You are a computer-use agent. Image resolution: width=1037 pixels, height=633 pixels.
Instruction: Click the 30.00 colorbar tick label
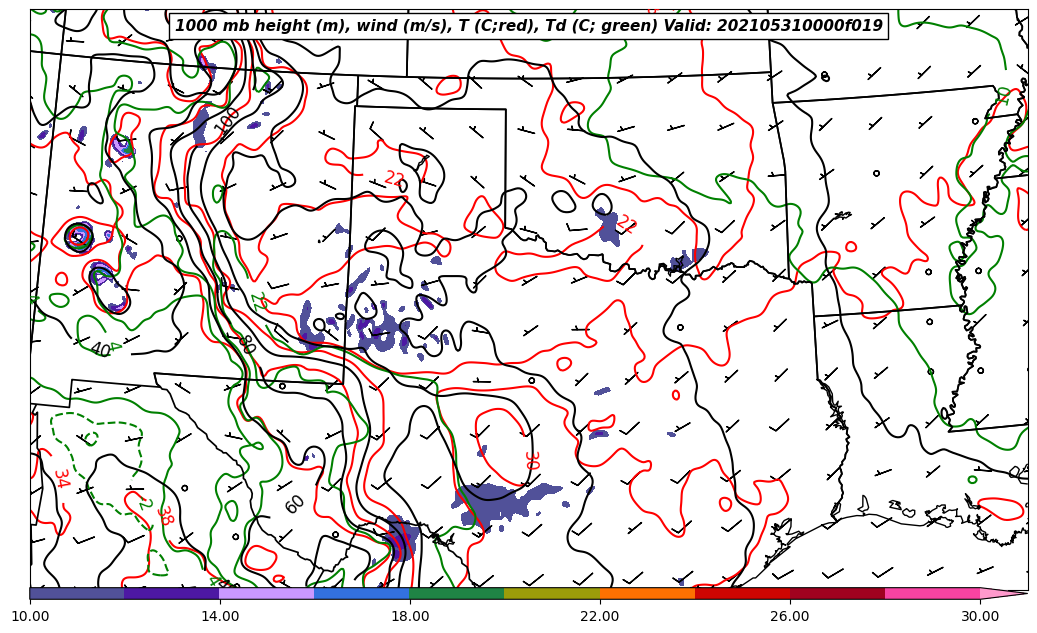pos(980,616)
